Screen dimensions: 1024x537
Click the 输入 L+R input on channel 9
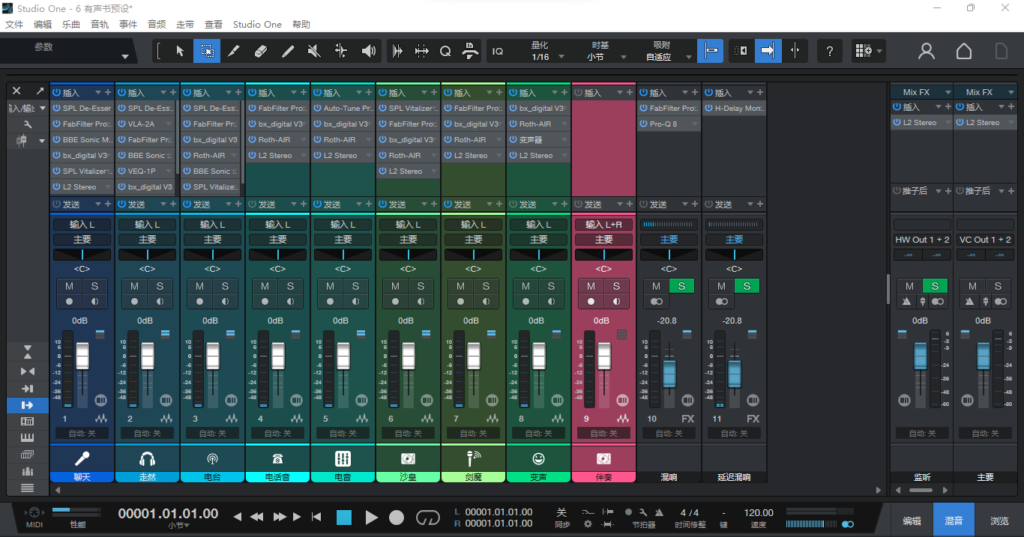[604, 225]
